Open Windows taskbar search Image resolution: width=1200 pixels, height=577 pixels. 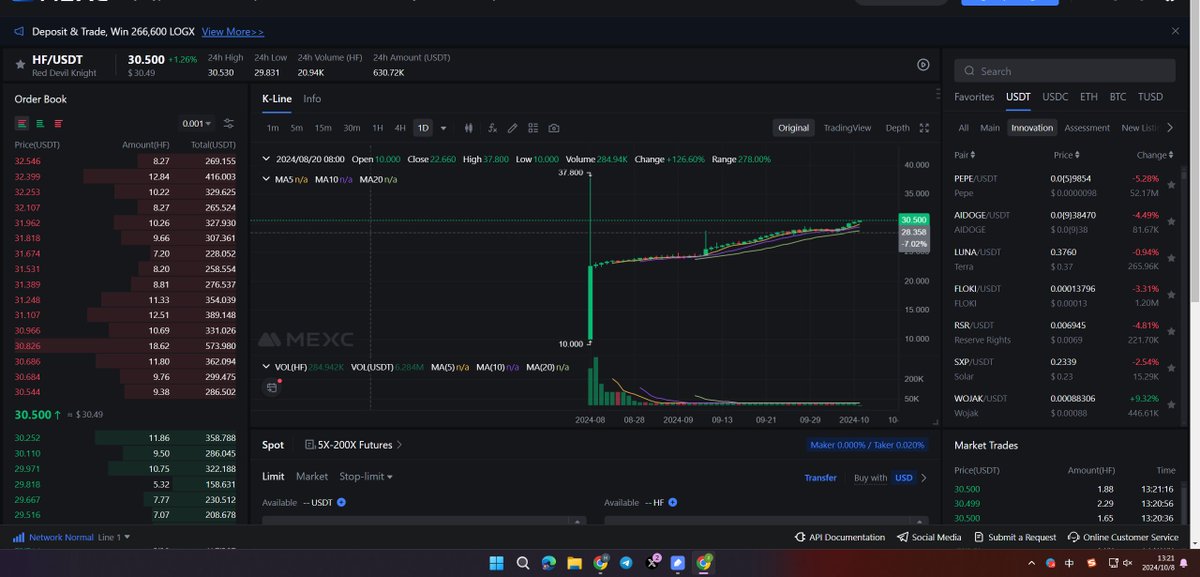coord(522,563)
